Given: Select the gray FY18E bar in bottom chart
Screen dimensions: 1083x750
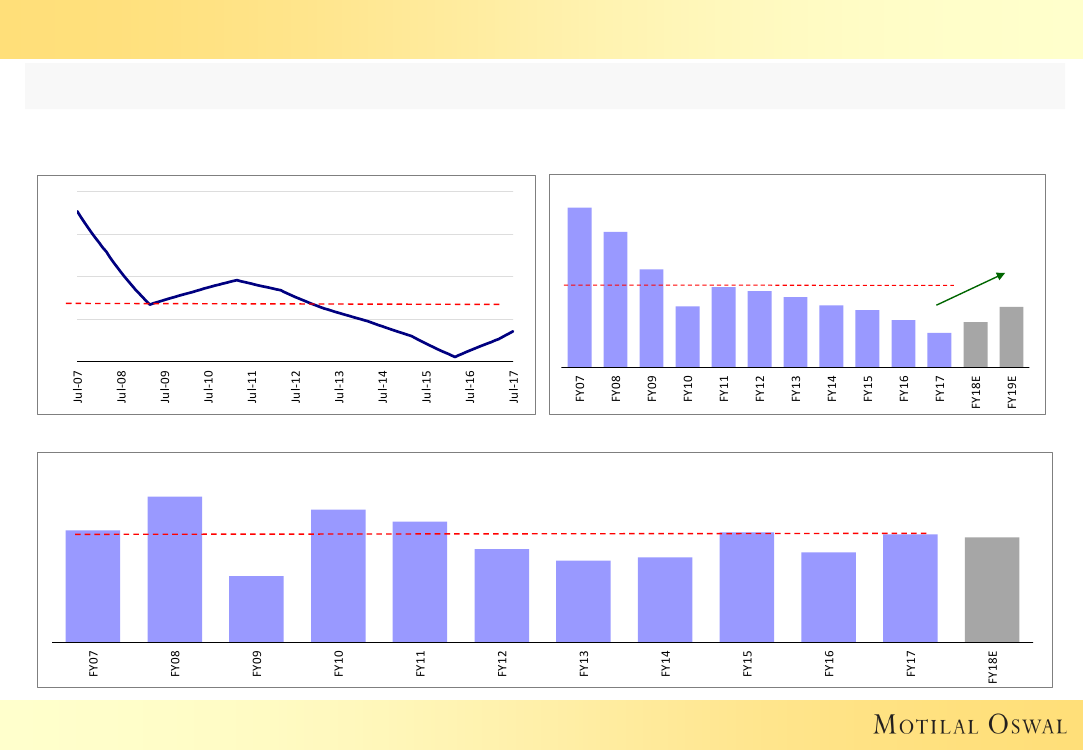Looking at the screenshot, I should (x=992, y=590).
